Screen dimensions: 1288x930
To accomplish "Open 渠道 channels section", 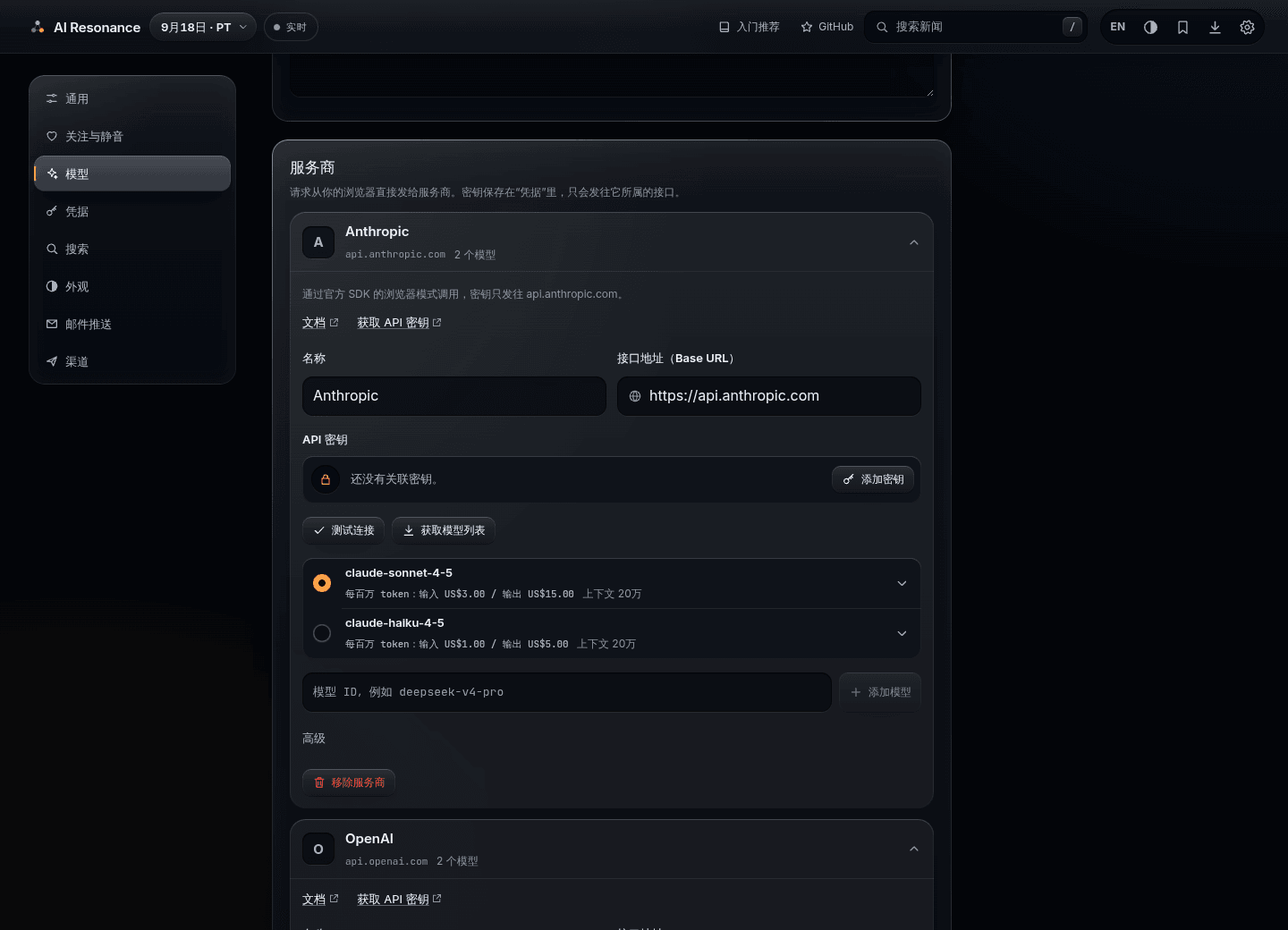I will tap(132, 362).
